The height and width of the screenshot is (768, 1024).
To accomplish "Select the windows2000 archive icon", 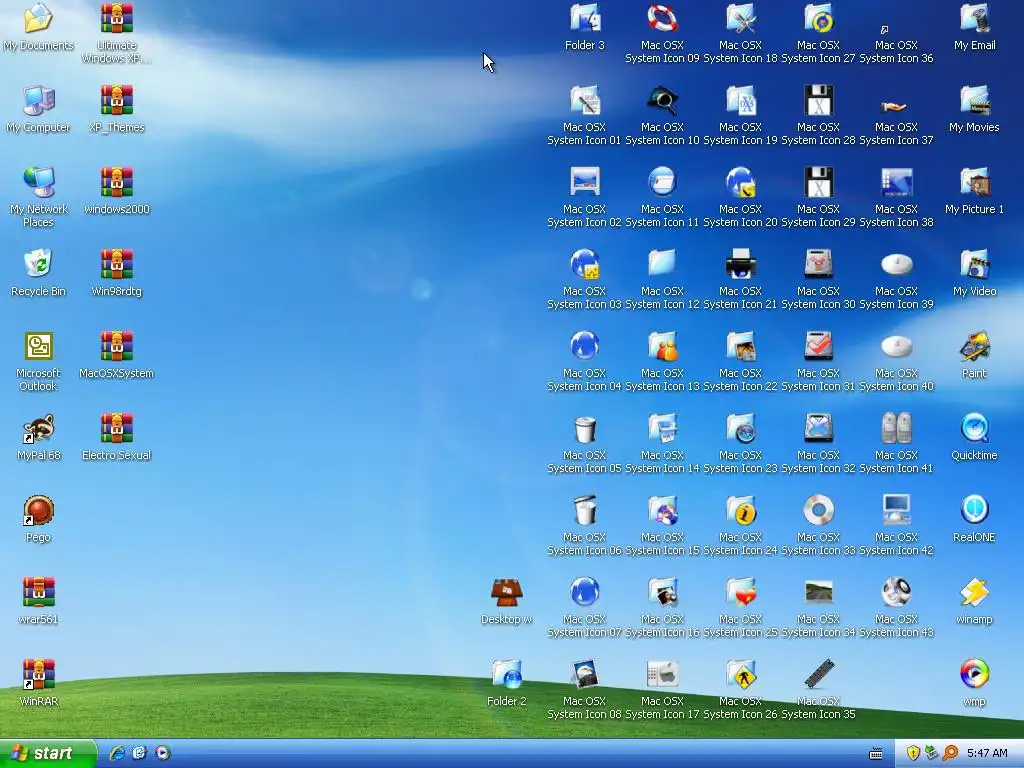I will (116, 182).
